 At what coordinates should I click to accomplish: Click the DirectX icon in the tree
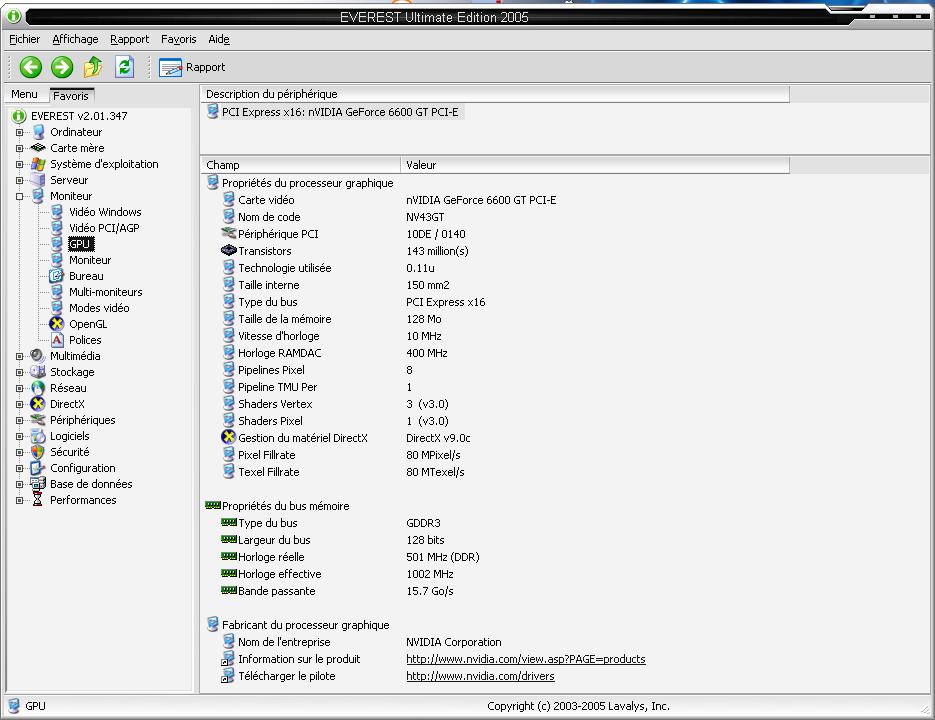pos(38,404)
